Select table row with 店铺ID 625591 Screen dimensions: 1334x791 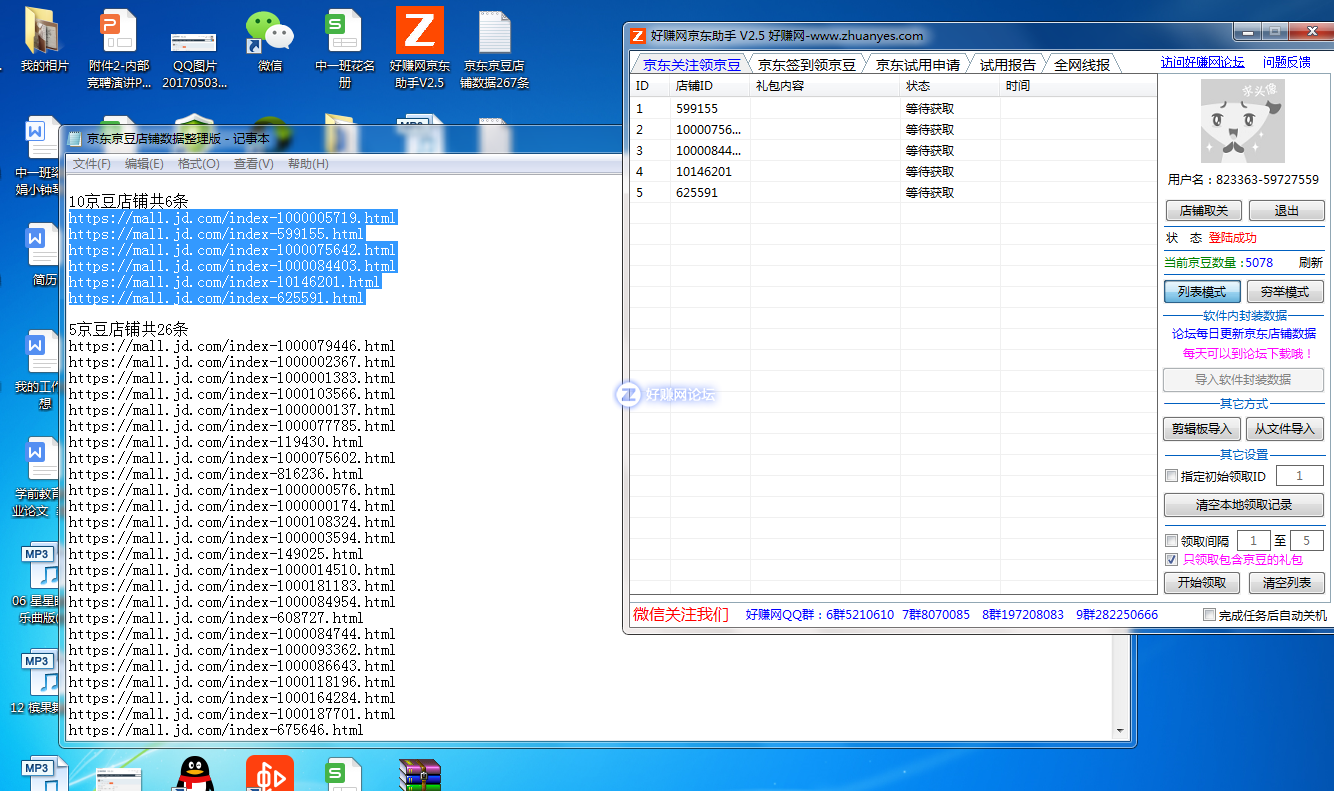tap(893, 192)
